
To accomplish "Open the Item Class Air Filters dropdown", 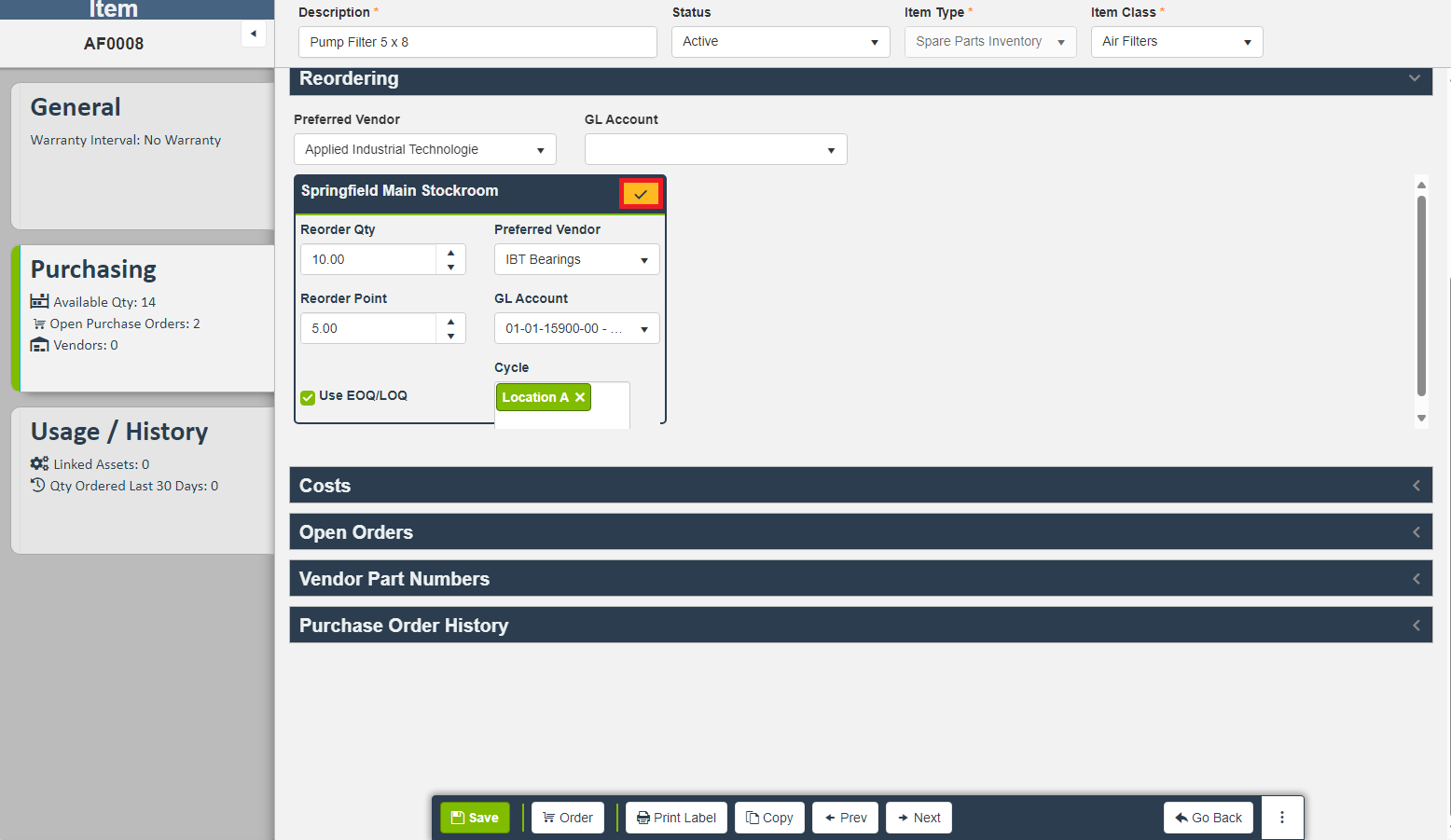I will [x=1177, y=42].
